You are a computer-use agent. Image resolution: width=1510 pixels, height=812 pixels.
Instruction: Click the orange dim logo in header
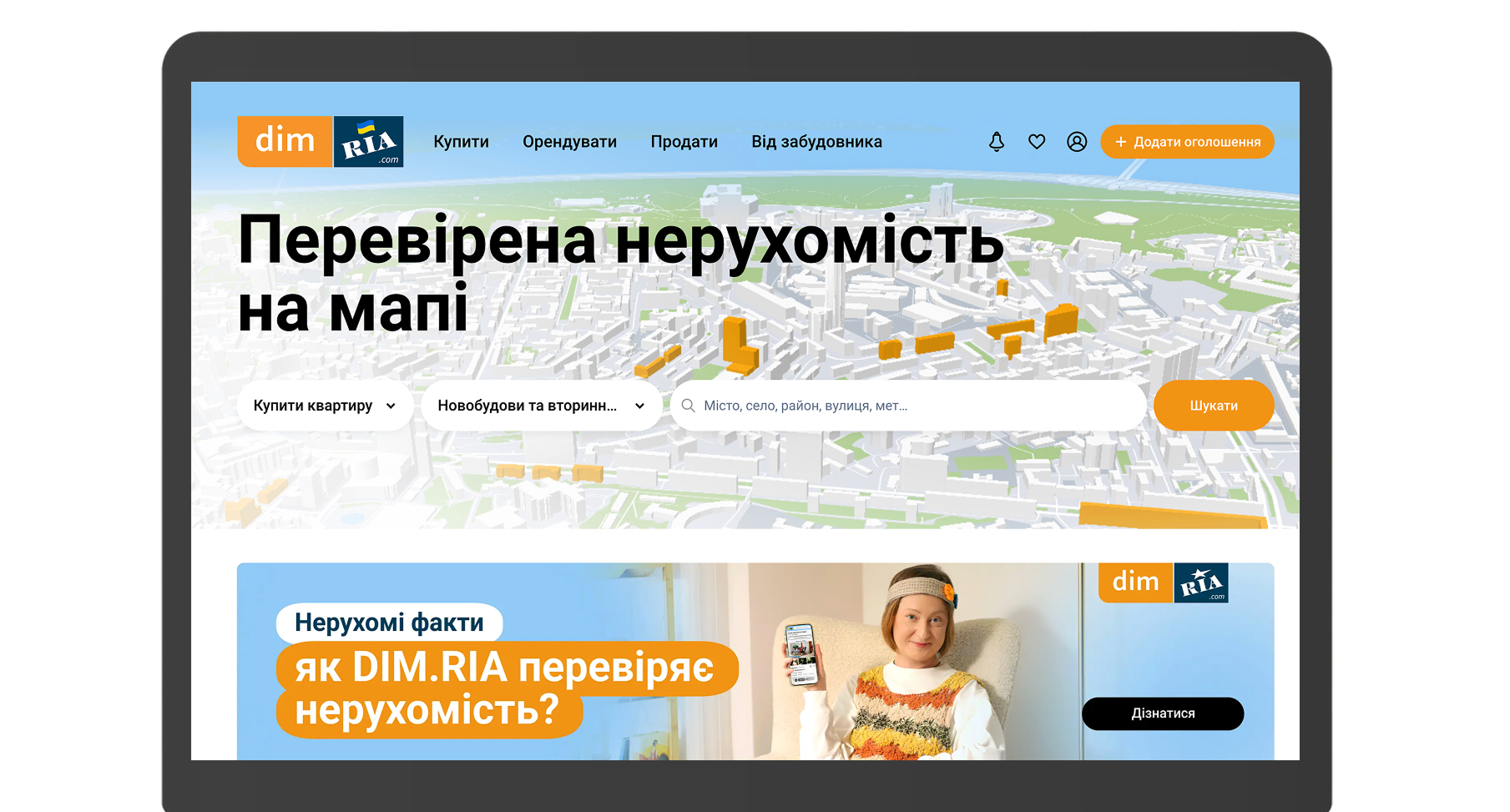point(285,141)
